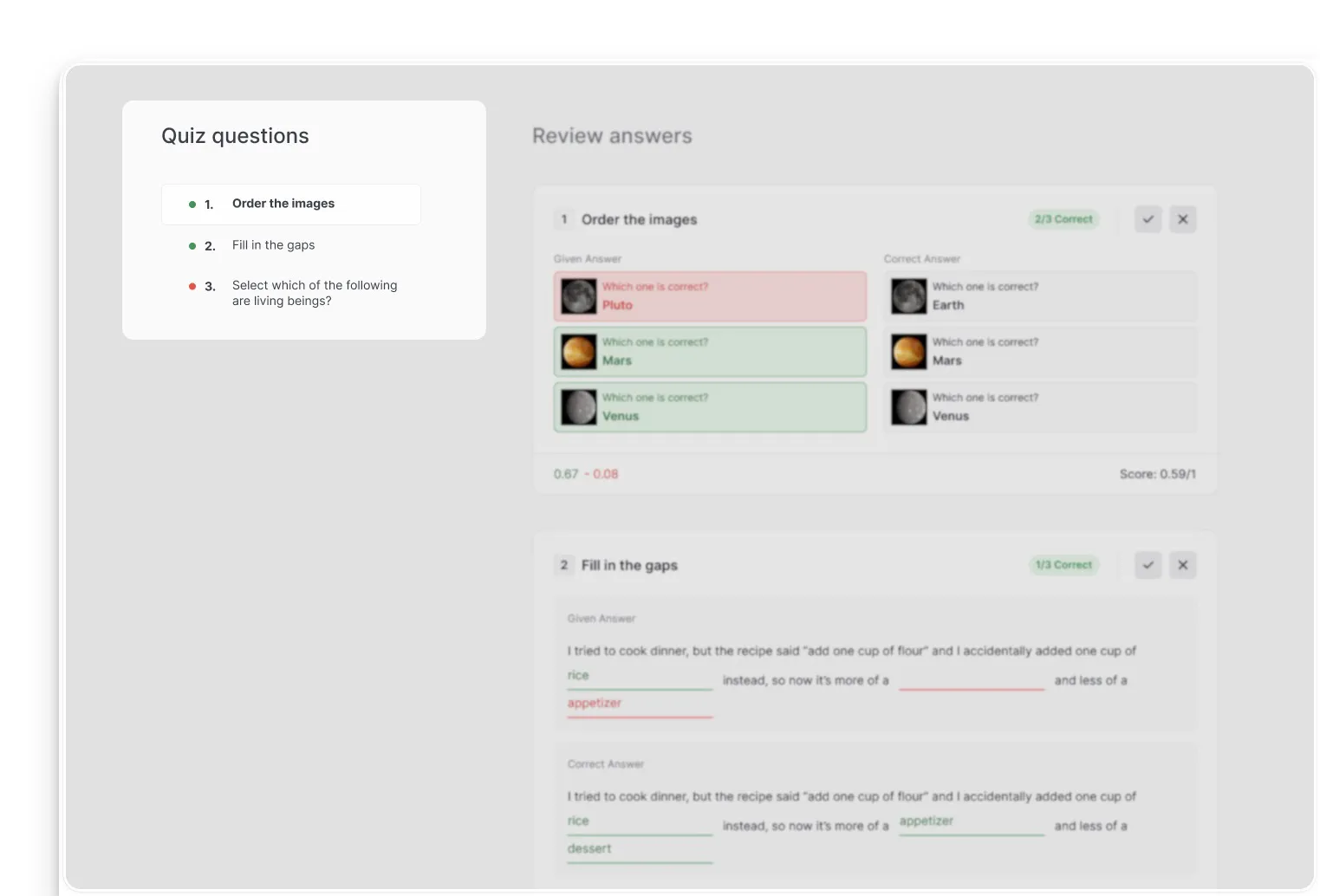1320x896 pixels.
Task: Open sidebar question 1 Order the images
Action: point(291,205)
